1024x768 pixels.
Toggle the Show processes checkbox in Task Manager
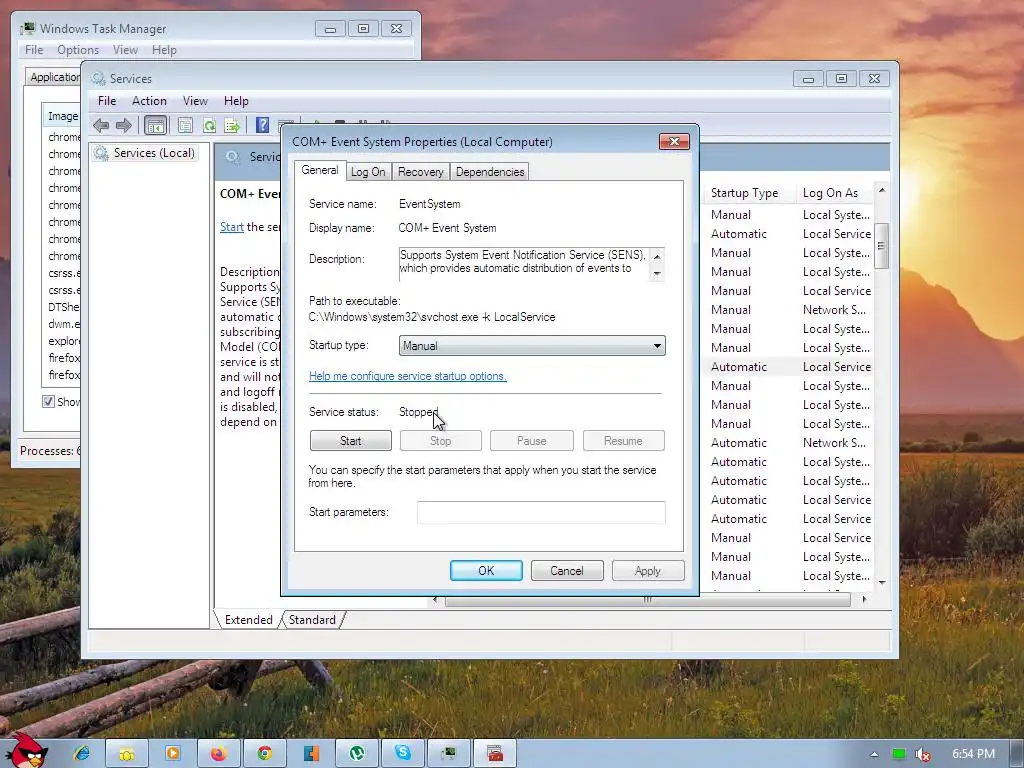coord(48,401)
